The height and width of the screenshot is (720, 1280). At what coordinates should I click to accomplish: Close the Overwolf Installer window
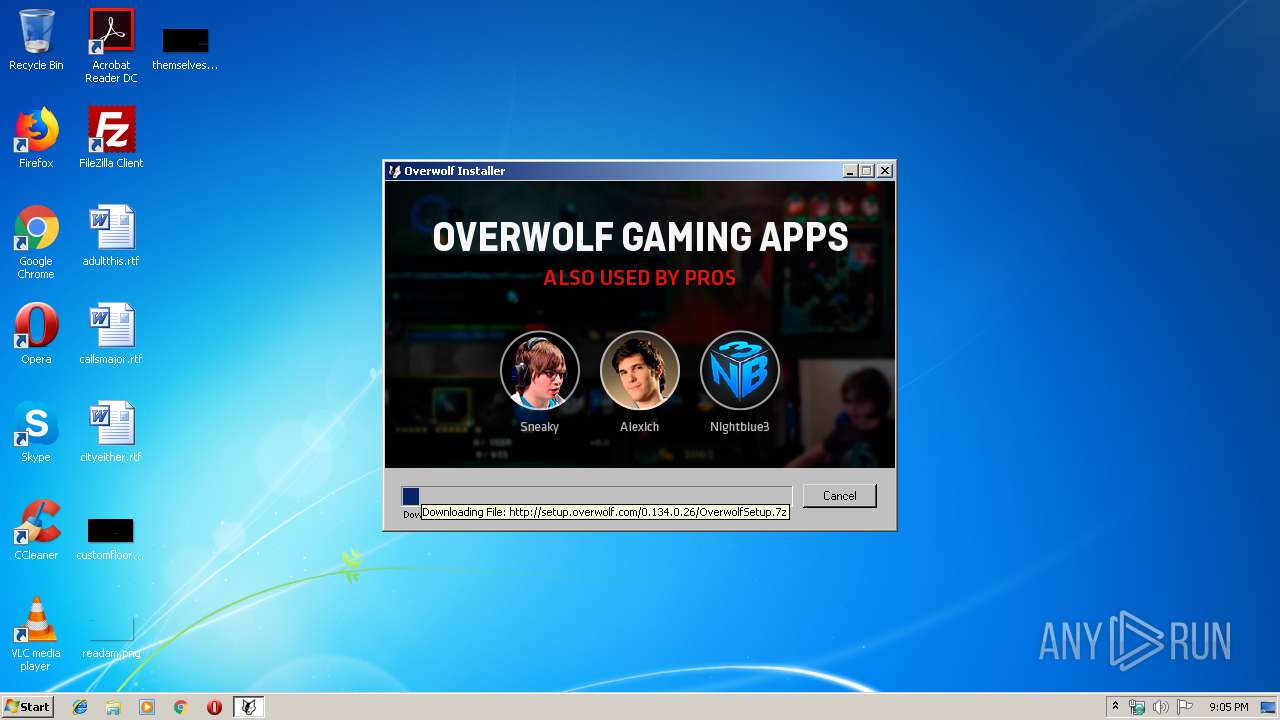885,171
